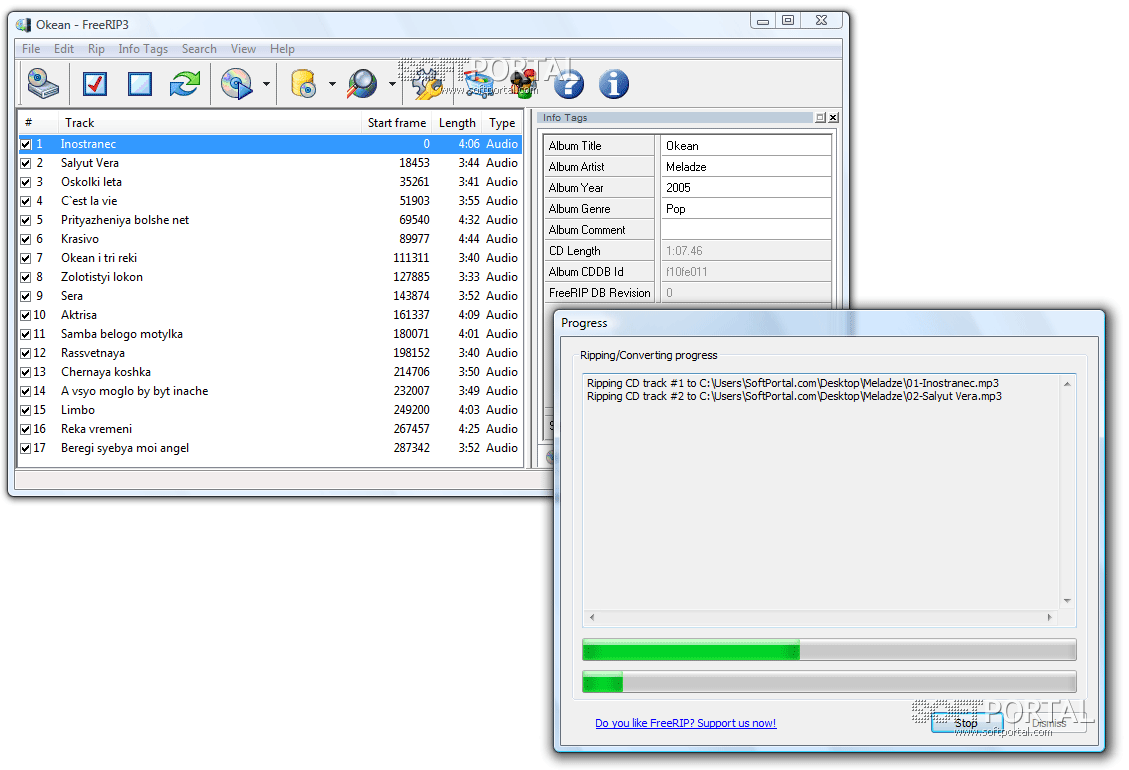Screen dimensions: 1129x770
Task: Select the 'Zolotistyi lokon' track row
Action: pos(271,277)
